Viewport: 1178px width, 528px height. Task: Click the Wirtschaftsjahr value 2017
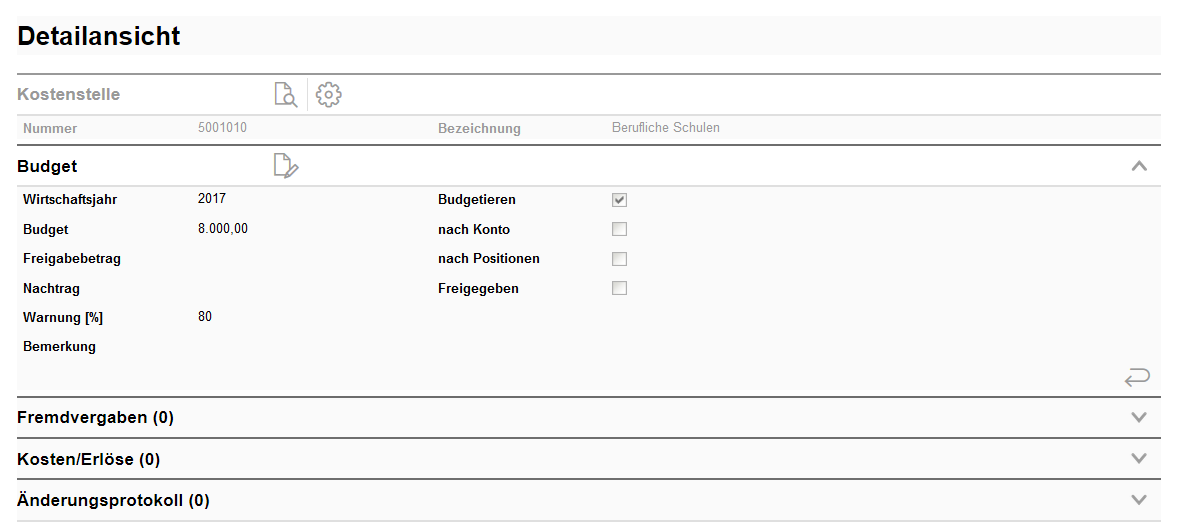coord(212,199)
